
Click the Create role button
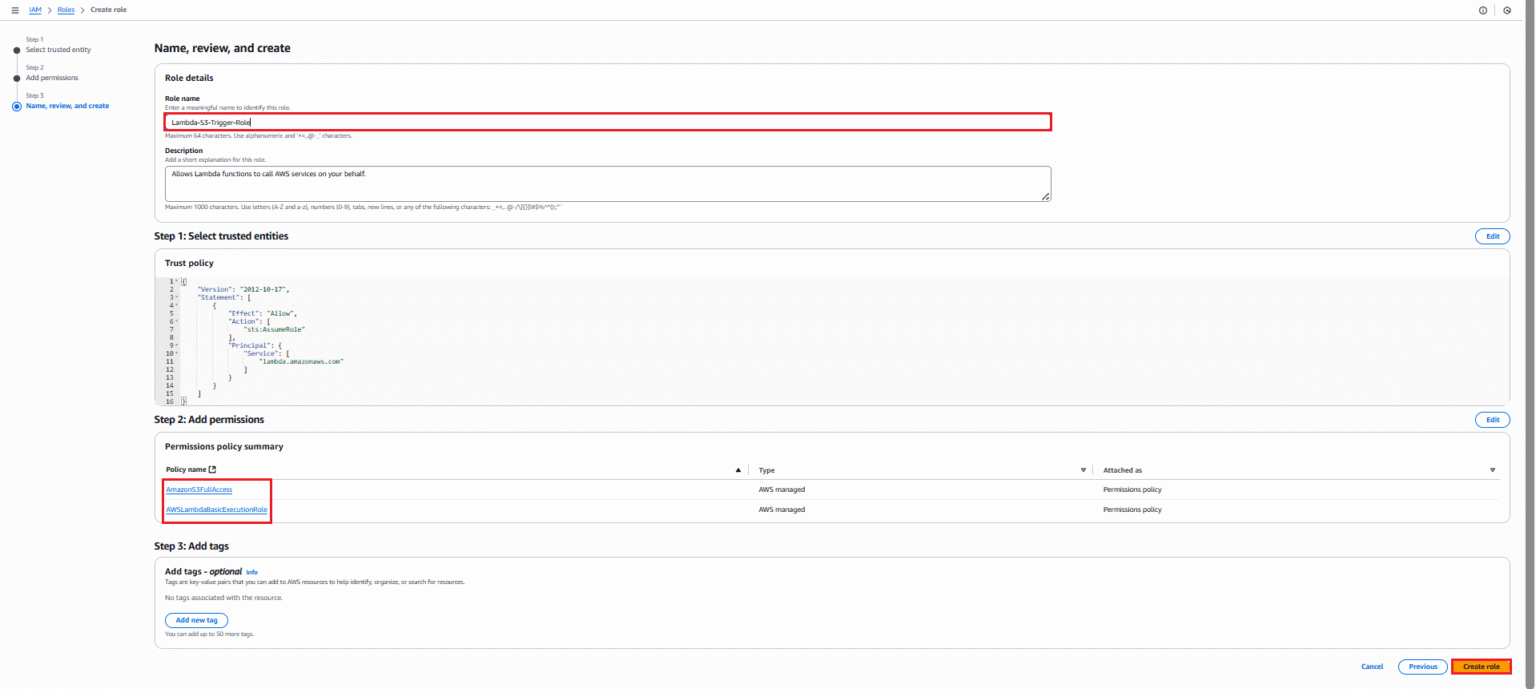[1481, 666]
